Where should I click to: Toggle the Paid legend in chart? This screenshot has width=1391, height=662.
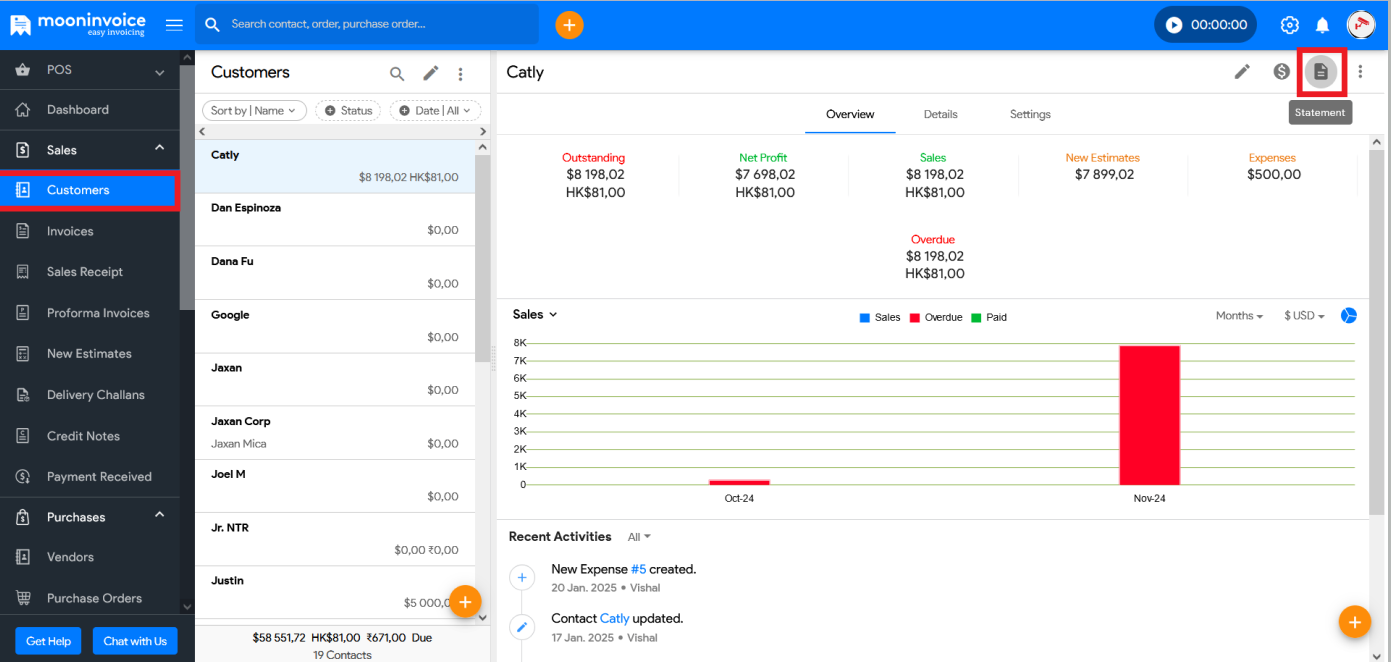point(989,317)
